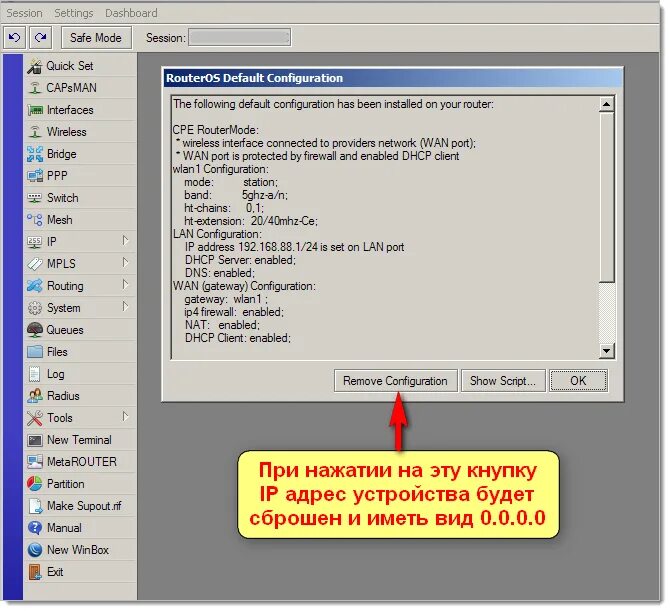670x611 pixels.
Task: Open the Session menu
Action: pos(24,13)
